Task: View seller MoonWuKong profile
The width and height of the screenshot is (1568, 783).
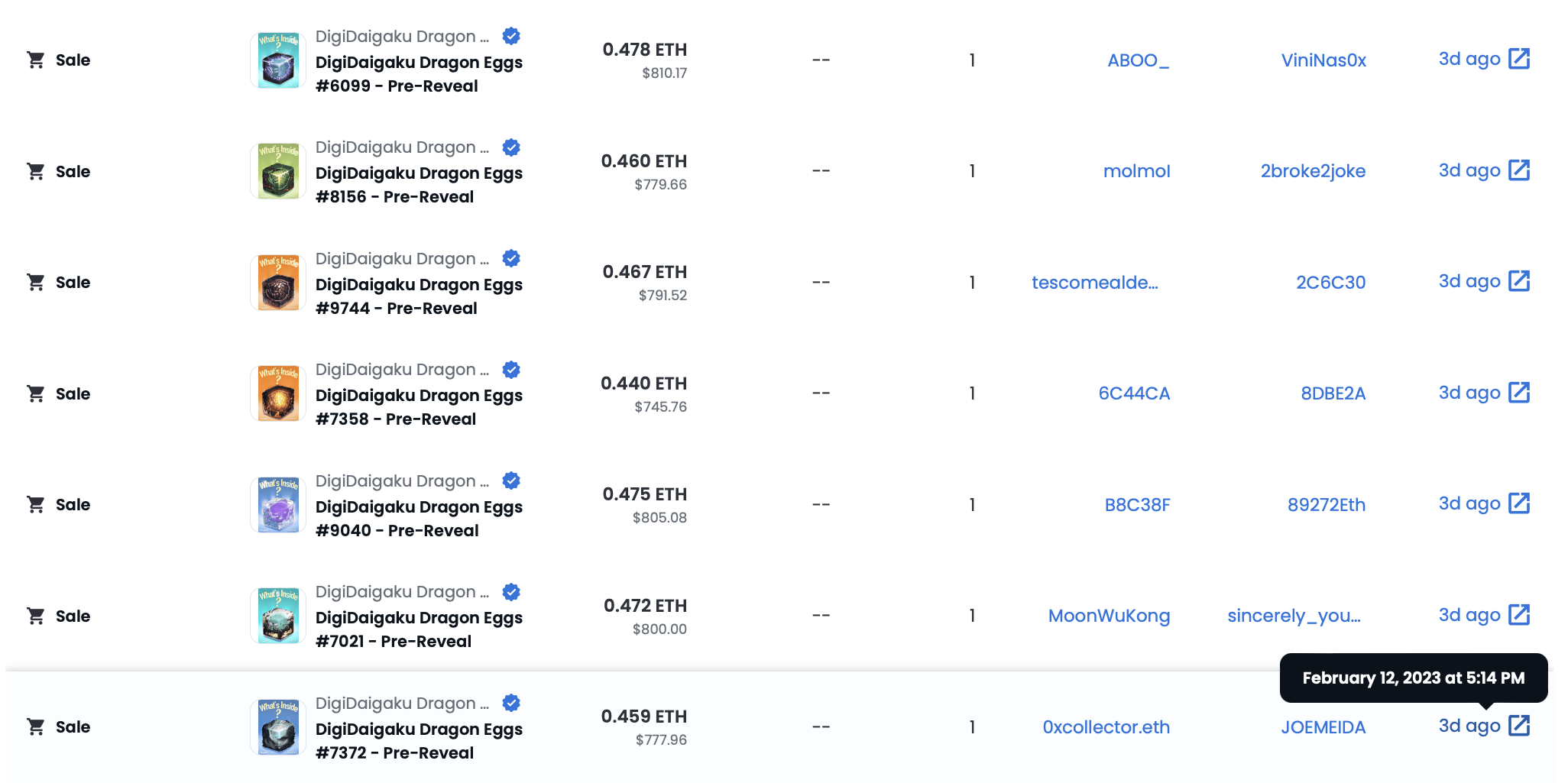Action: 1109,616
